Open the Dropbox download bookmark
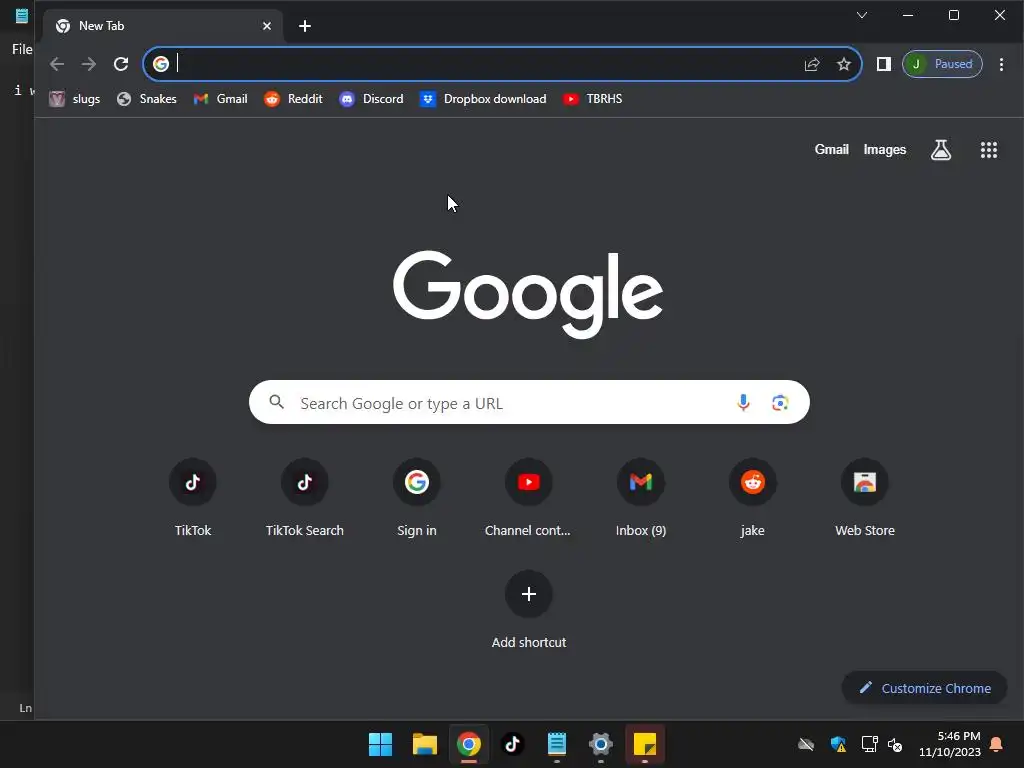This screenshot has height=768, width=1024. (483, 99)
